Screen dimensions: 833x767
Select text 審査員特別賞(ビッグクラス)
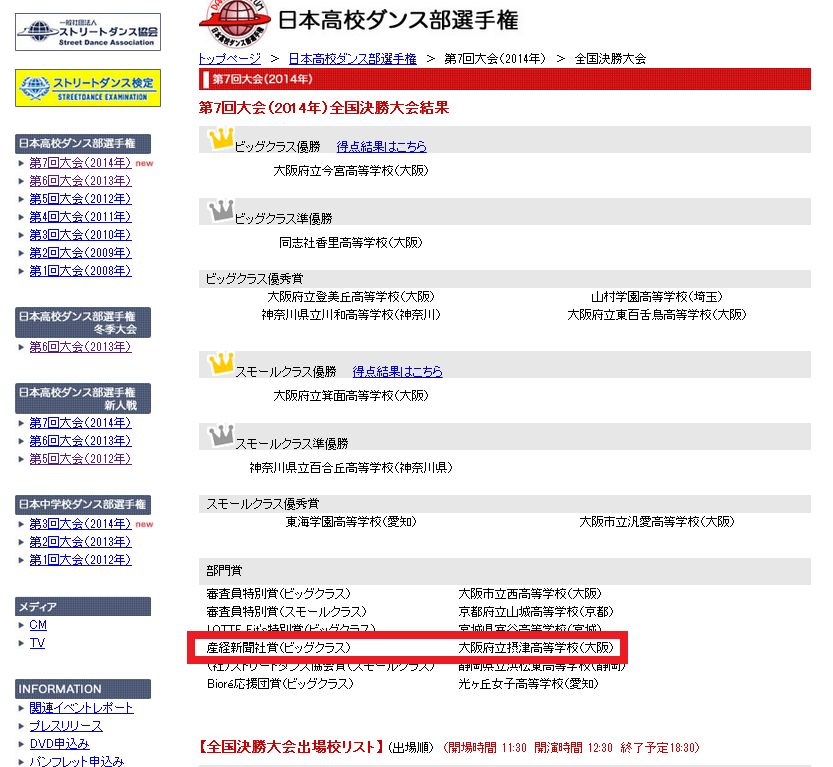coord(278,593)
